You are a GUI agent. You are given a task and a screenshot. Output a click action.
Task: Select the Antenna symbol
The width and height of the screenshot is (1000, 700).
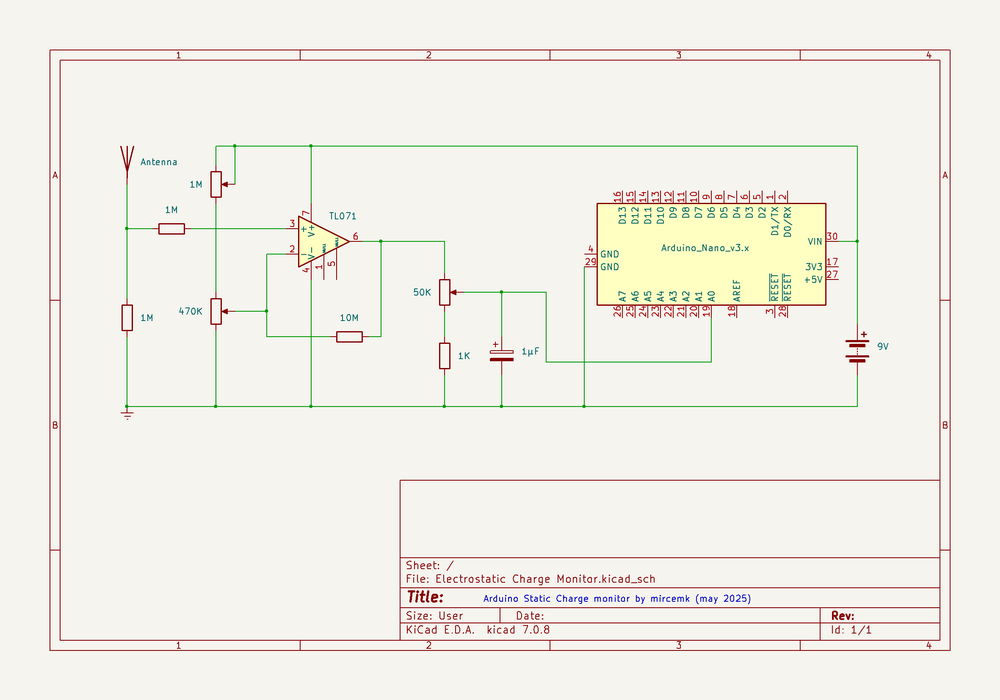click(x=127, y=159)
